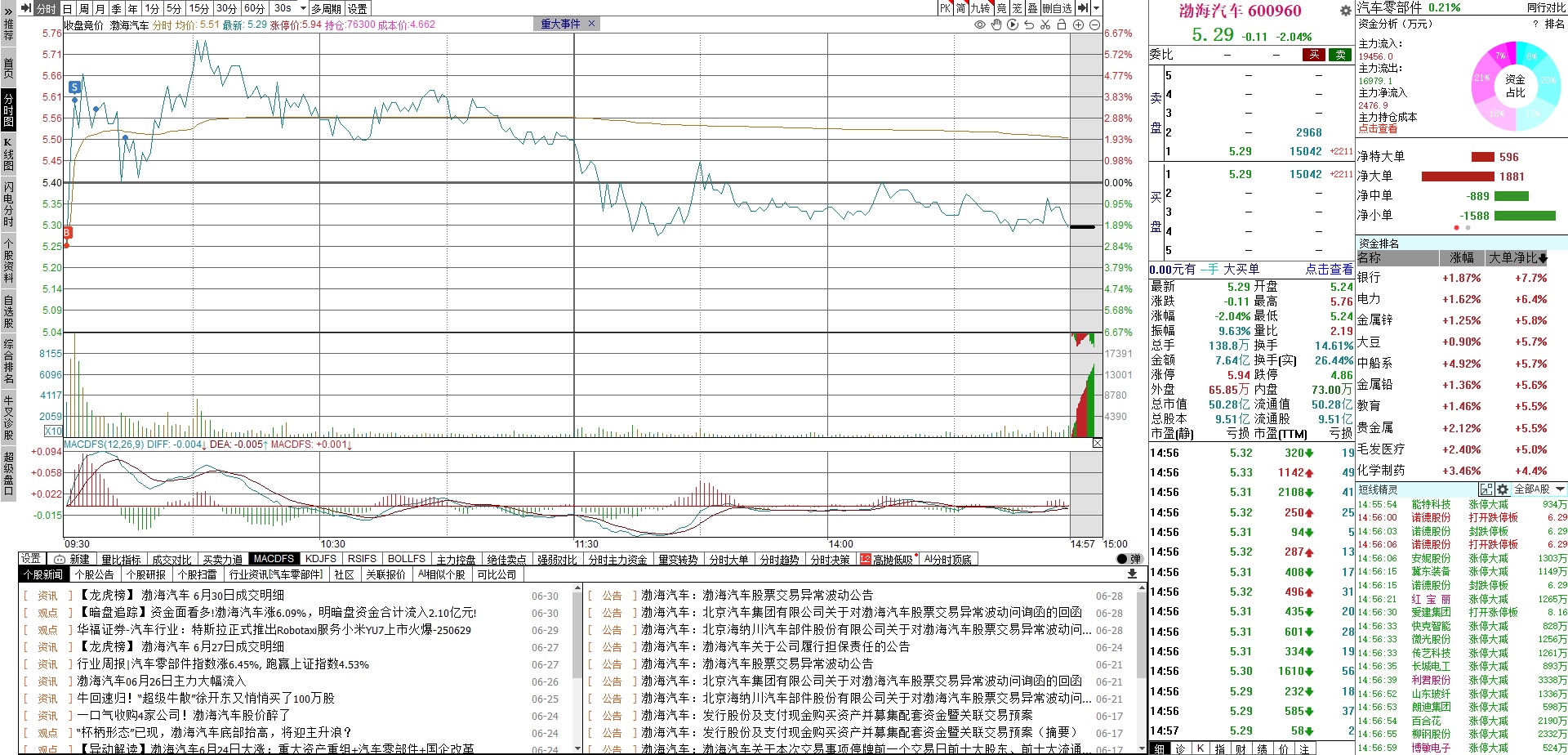Open the K线图 sidebar item
The image size is (1568, 755).
pyautogui.click(x=8, y=154)
